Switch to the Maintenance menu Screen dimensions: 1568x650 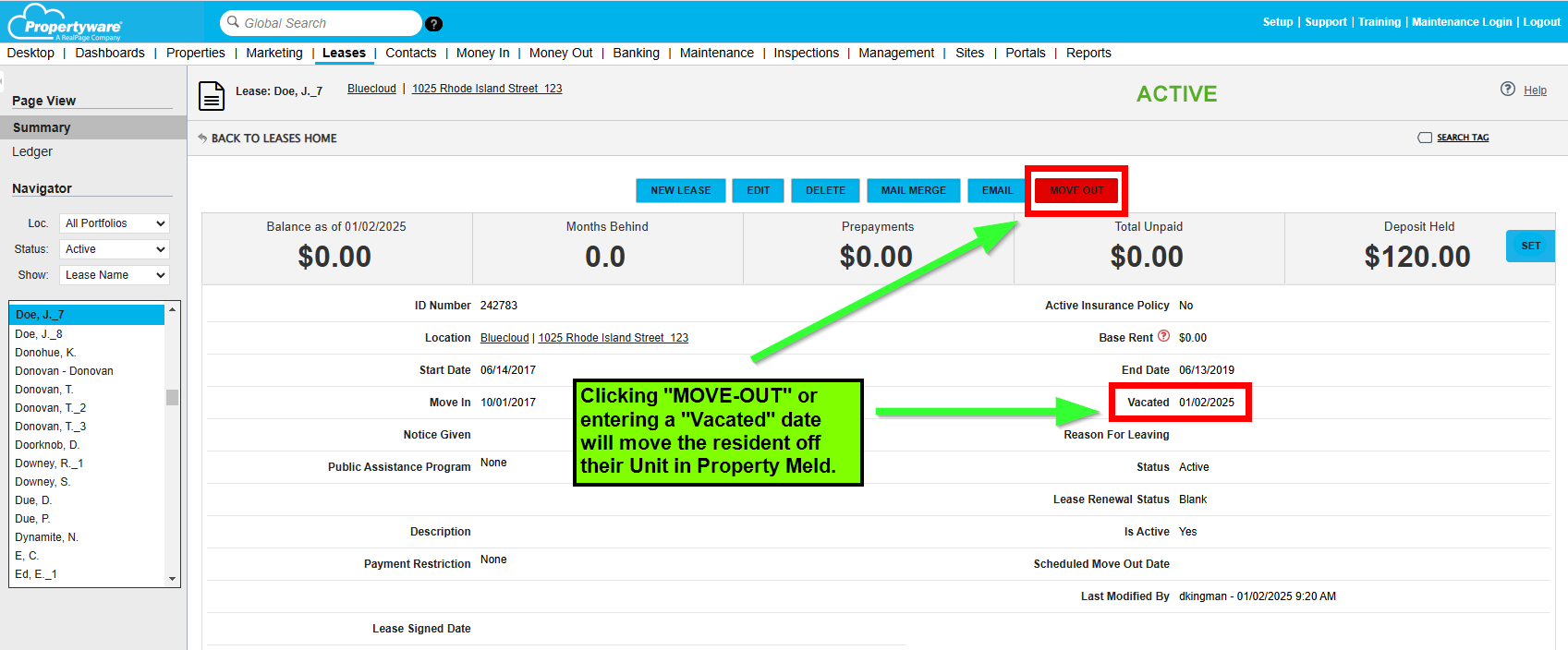point(716,53)
